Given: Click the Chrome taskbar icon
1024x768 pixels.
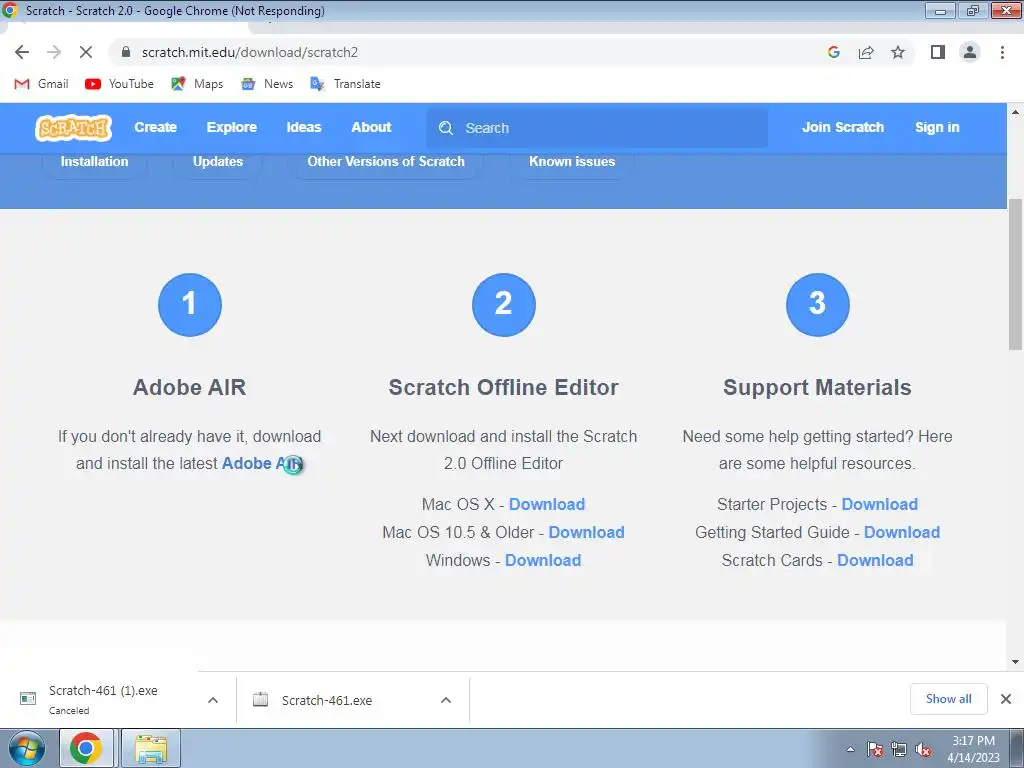Looking at the screenshot, I should [x=86, y=748].
